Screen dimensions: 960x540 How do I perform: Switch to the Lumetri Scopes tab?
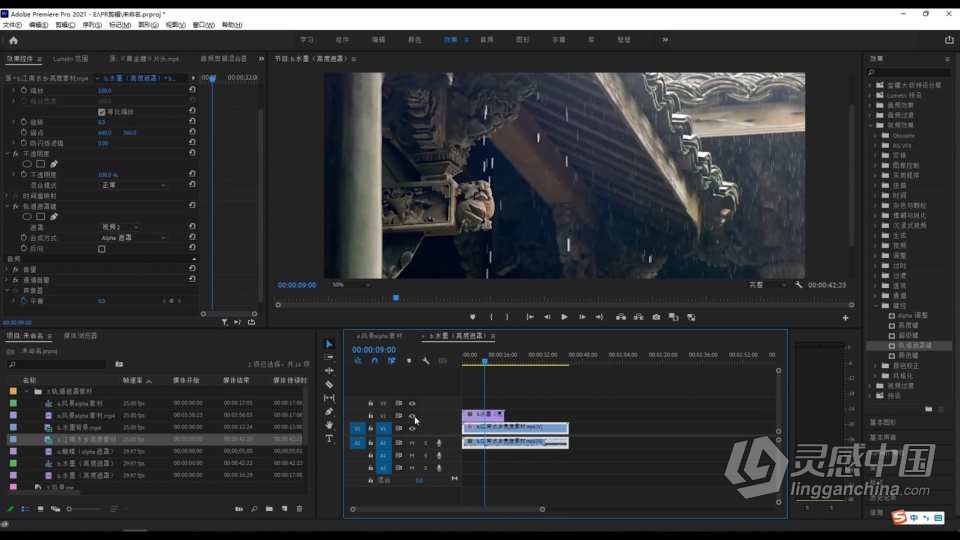(x=70, y=59)
